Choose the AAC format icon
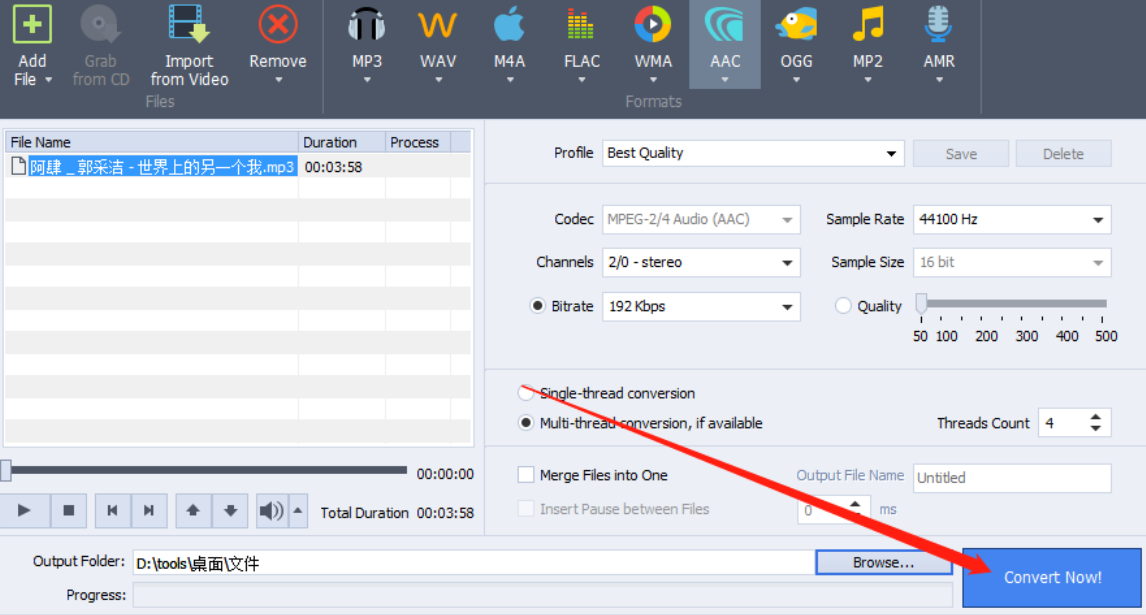The image size is (1146, 615). tap(724, 24)
